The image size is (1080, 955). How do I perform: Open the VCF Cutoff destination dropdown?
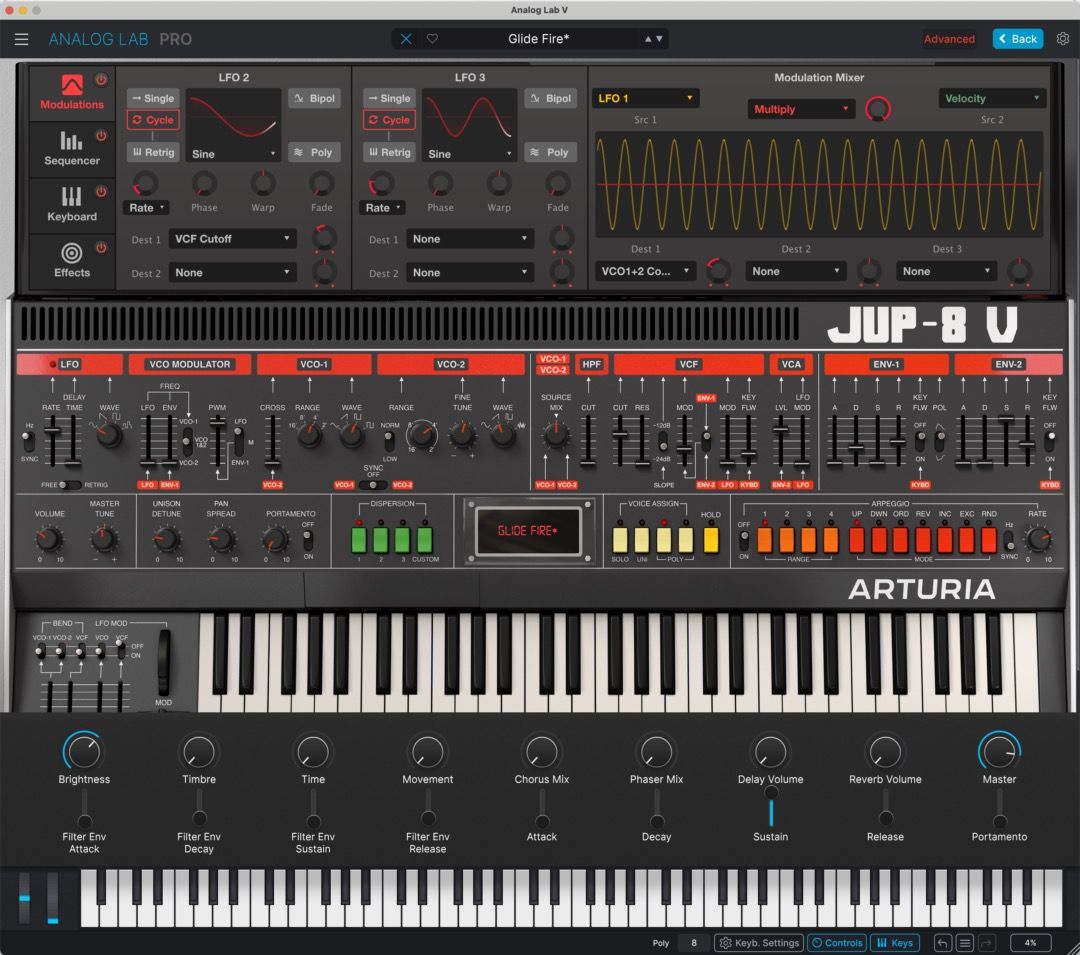click(232, 239)
